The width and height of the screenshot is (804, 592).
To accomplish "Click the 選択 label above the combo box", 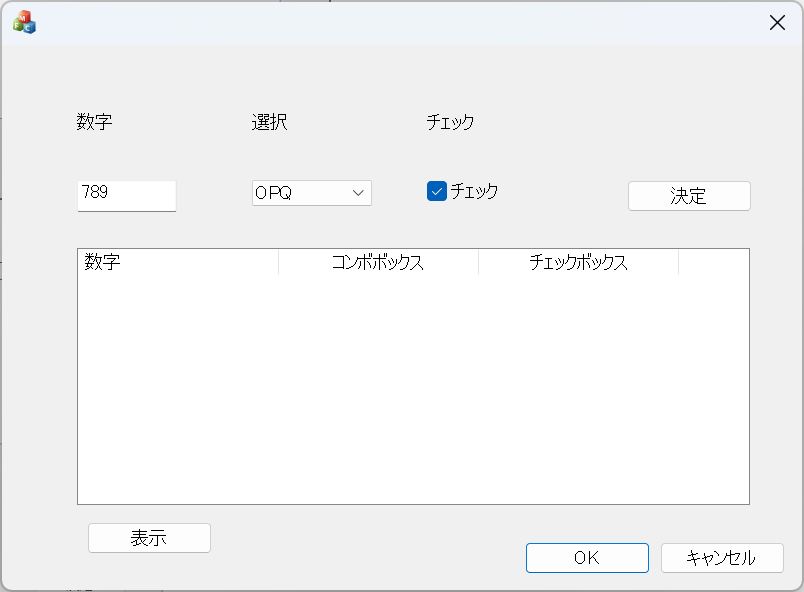I will coord(269,123).
